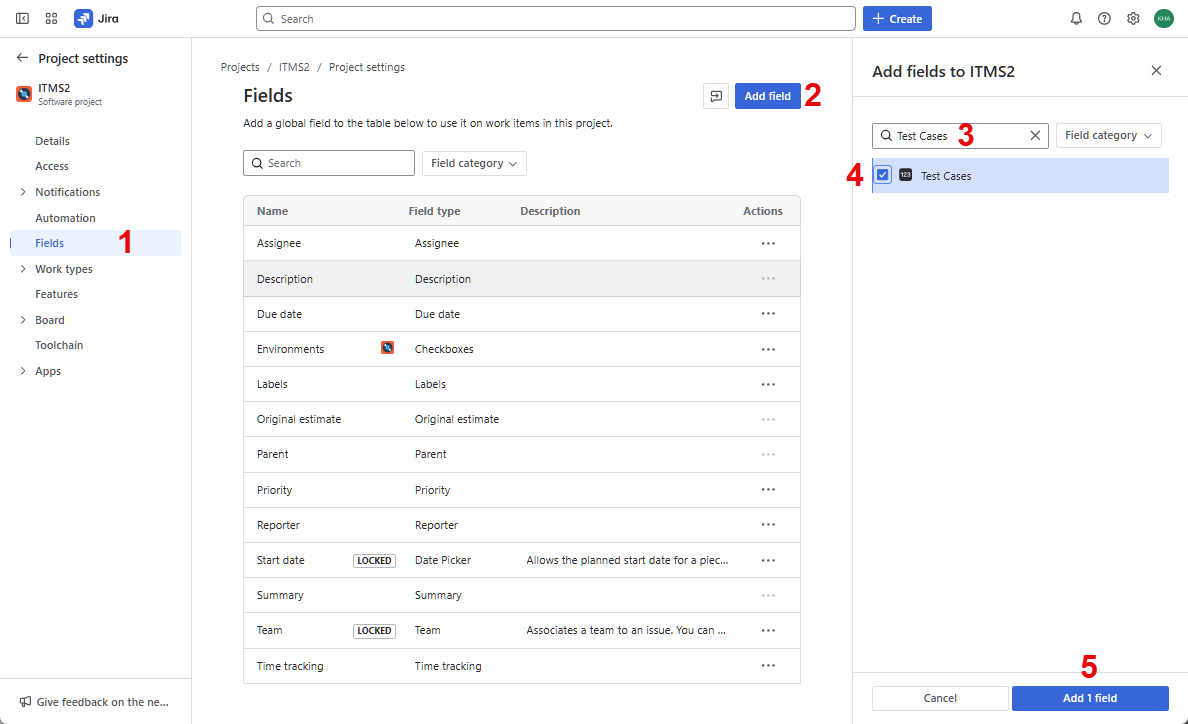Open the notifications bell
Image resolution: width=1188 pixels, height=724 pixels.
[1076, 18]
